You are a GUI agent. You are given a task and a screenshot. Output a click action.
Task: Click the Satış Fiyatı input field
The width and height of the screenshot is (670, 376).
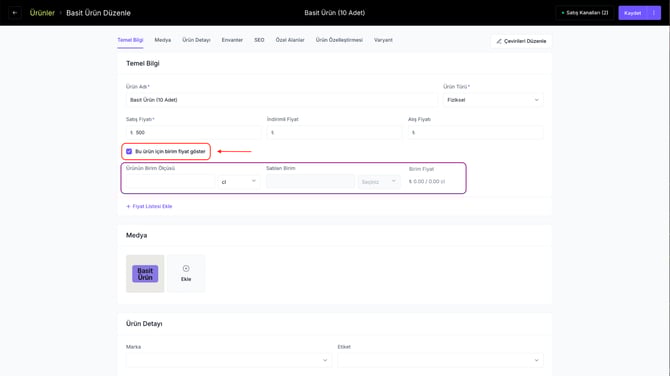coord(194,132)
